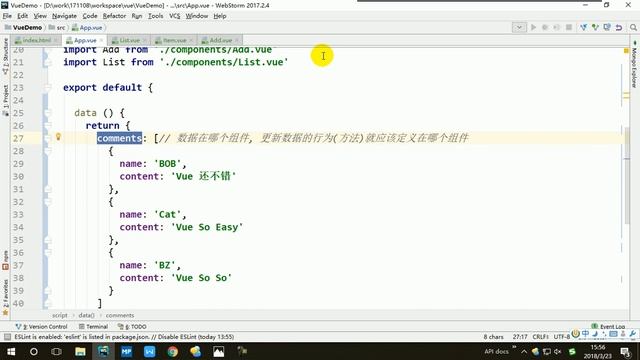Click the 'Vue So Easy' string in code
This screenshot has height=360, width=640.
207,227
